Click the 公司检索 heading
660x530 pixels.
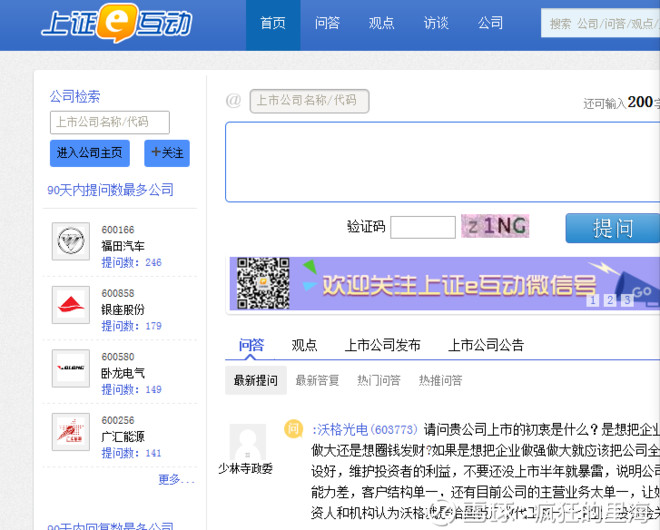tap(75, 97)
